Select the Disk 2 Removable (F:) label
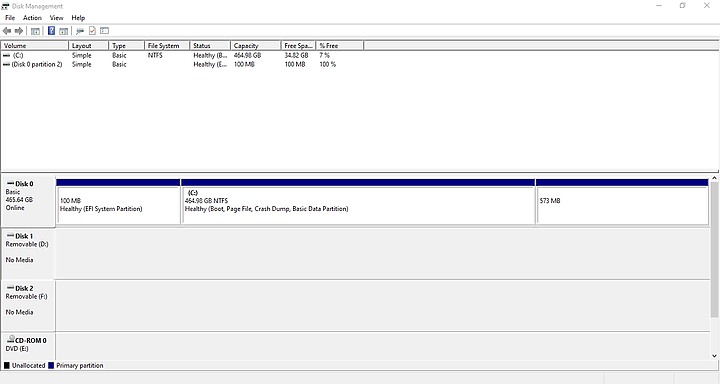 point(28,305)
